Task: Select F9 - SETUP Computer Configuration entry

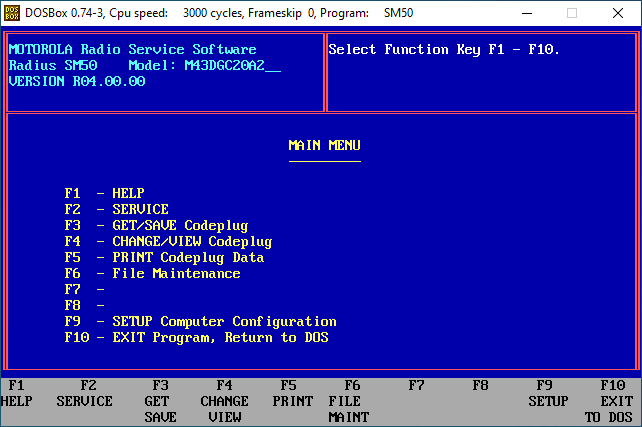Action: click(x=200, y=321)
